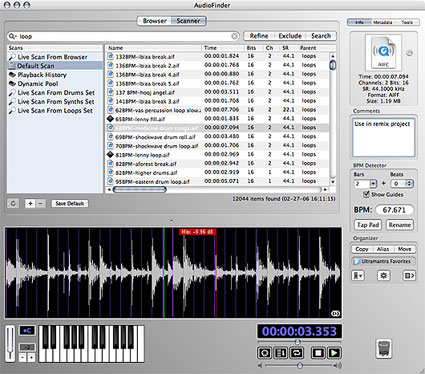Sort the file list by the SR column
The width and height of the screenshot is (425, 374).
(x=289, y=48)
